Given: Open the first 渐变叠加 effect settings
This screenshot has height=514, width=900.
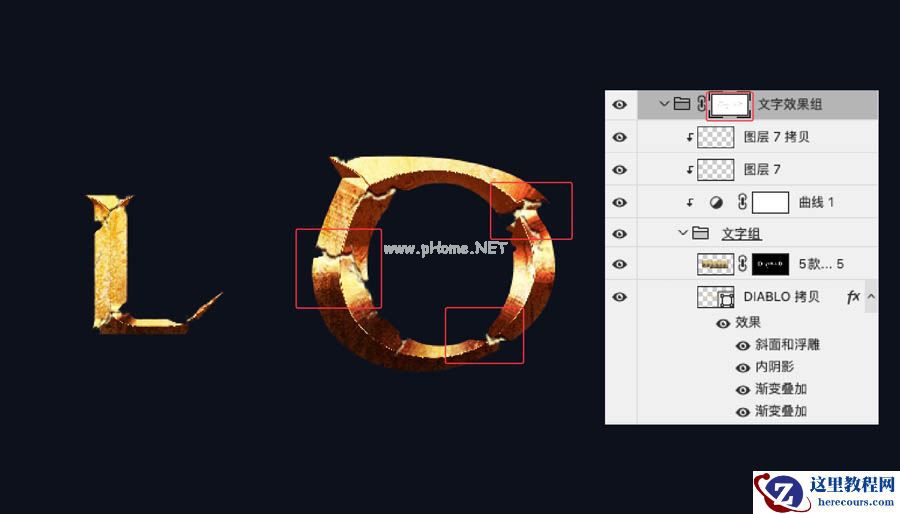Looking at the screenshot, I should (x=781, y=390).
